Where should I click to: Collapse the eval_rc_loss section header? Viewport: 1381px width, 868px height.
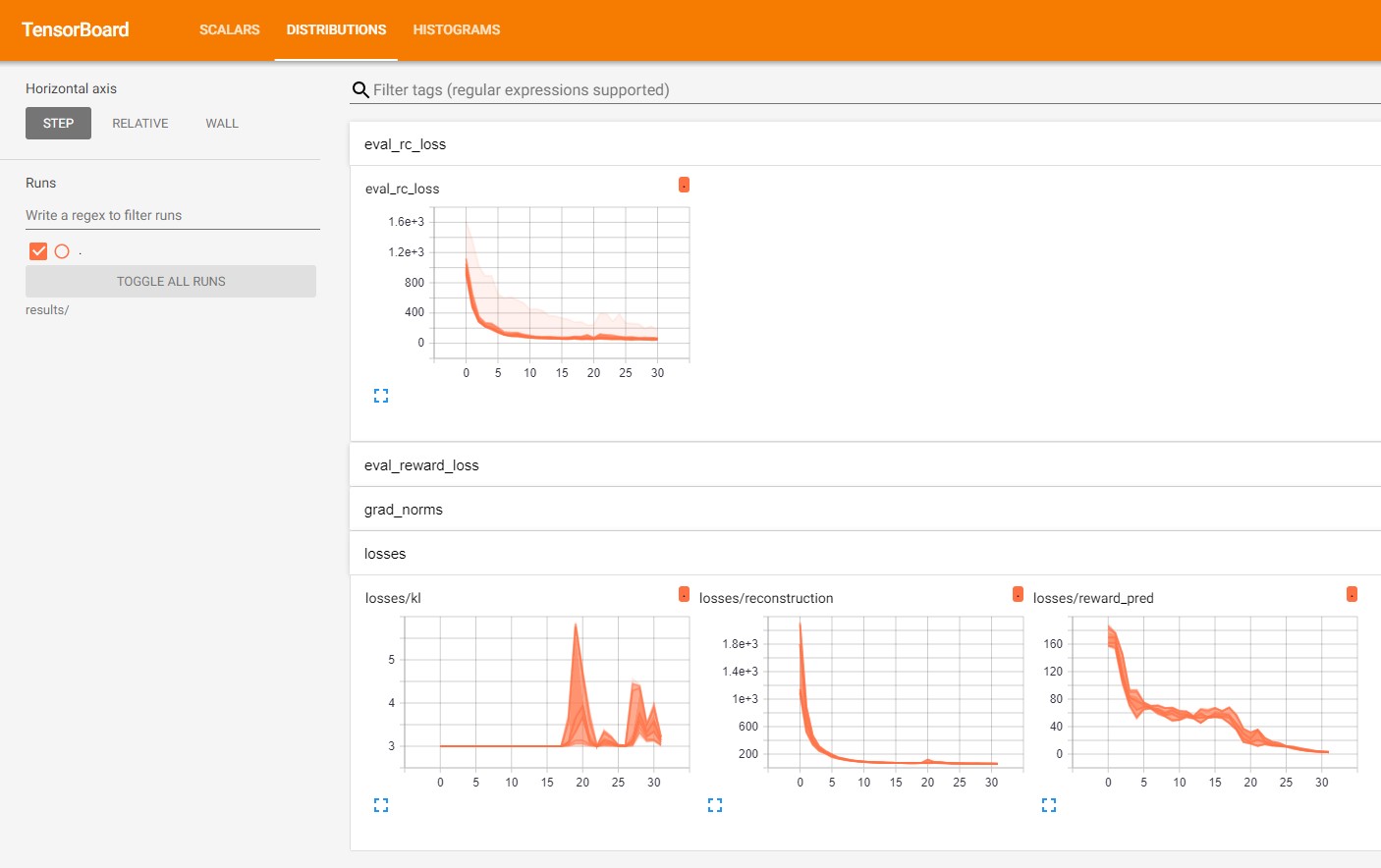click(865, 144)
